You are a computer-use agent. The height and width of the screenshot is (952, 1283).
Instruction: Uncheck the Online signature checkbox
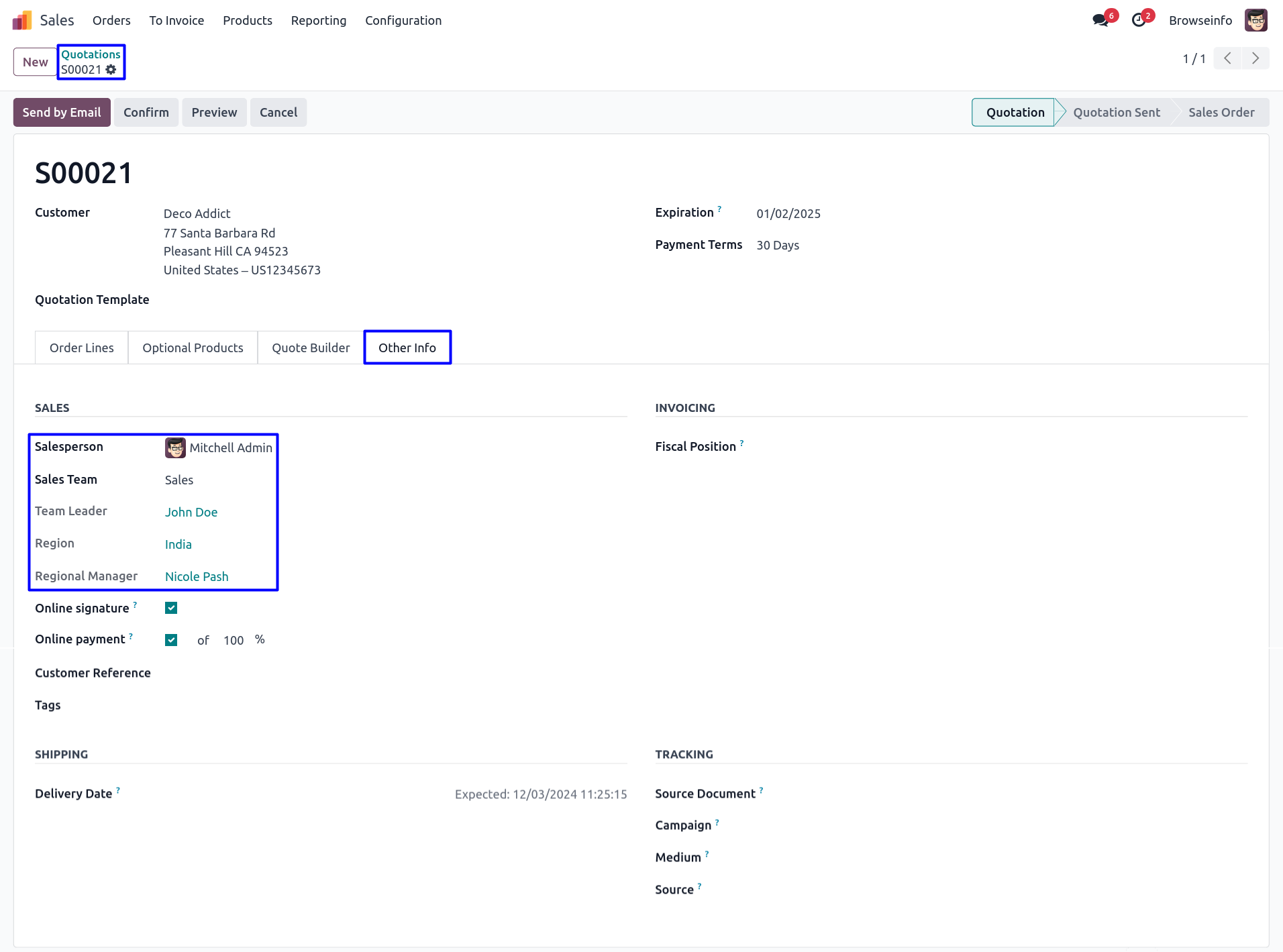(171, 608)
